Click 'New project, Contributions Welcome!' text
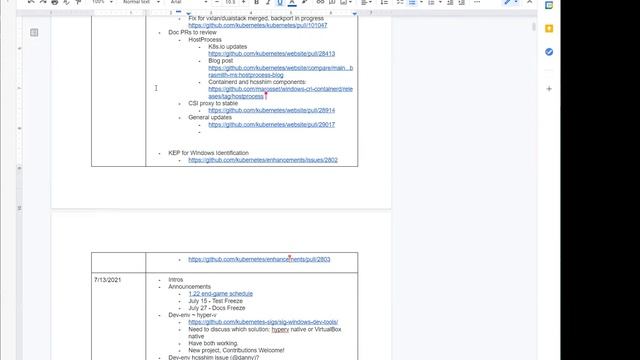The image size is (640, 360). coord(236,350)
